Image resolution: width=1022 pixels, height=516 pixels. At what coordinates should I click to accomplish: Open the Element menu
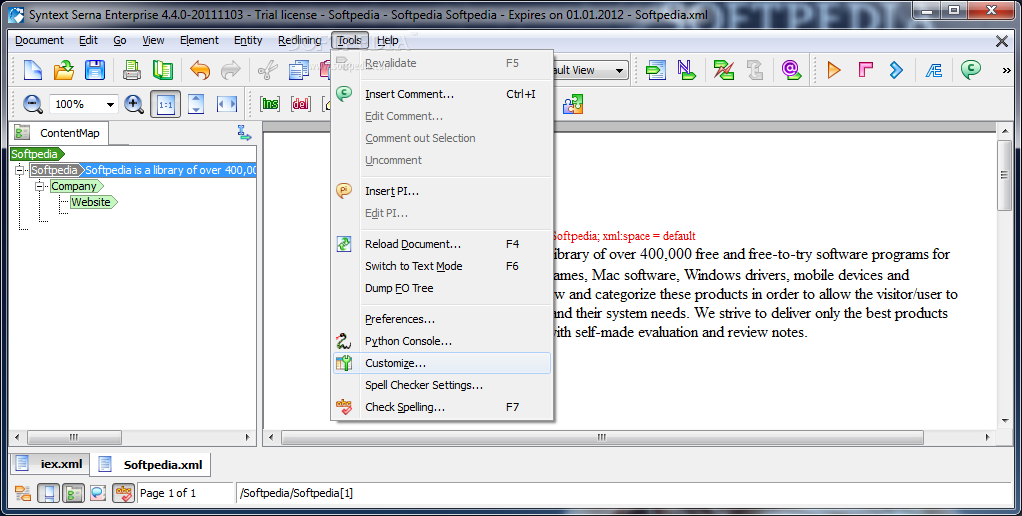tap(199, 40)
